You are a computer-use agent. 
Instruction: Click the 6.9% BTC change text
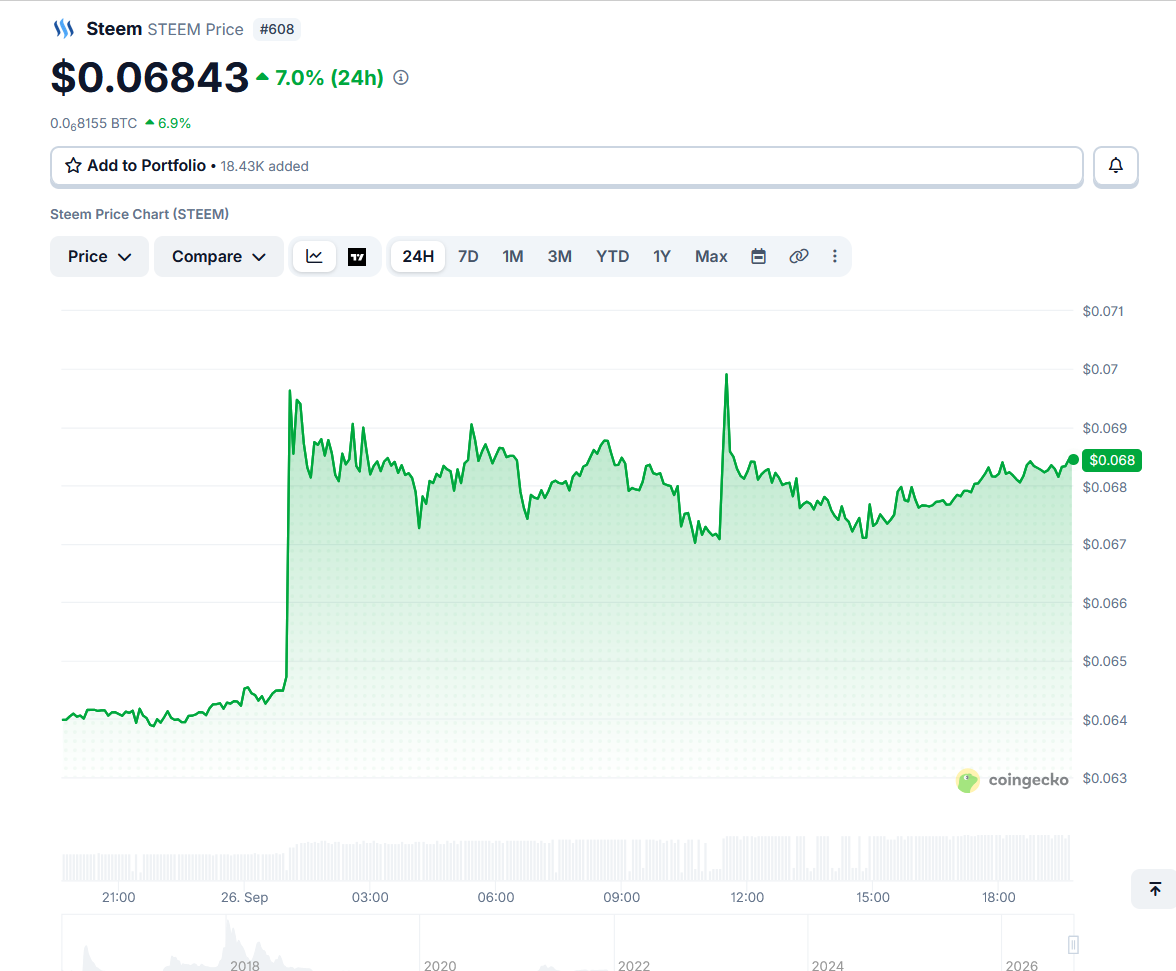174,123
